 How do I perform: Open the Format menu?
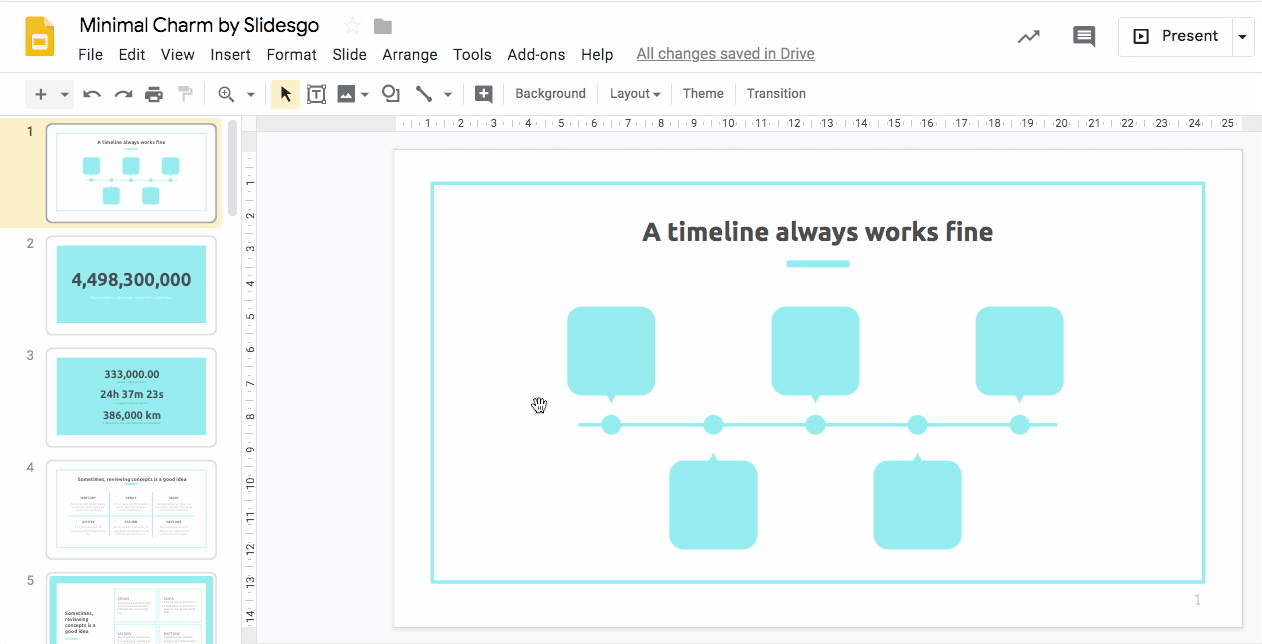[x=291, y=55]
